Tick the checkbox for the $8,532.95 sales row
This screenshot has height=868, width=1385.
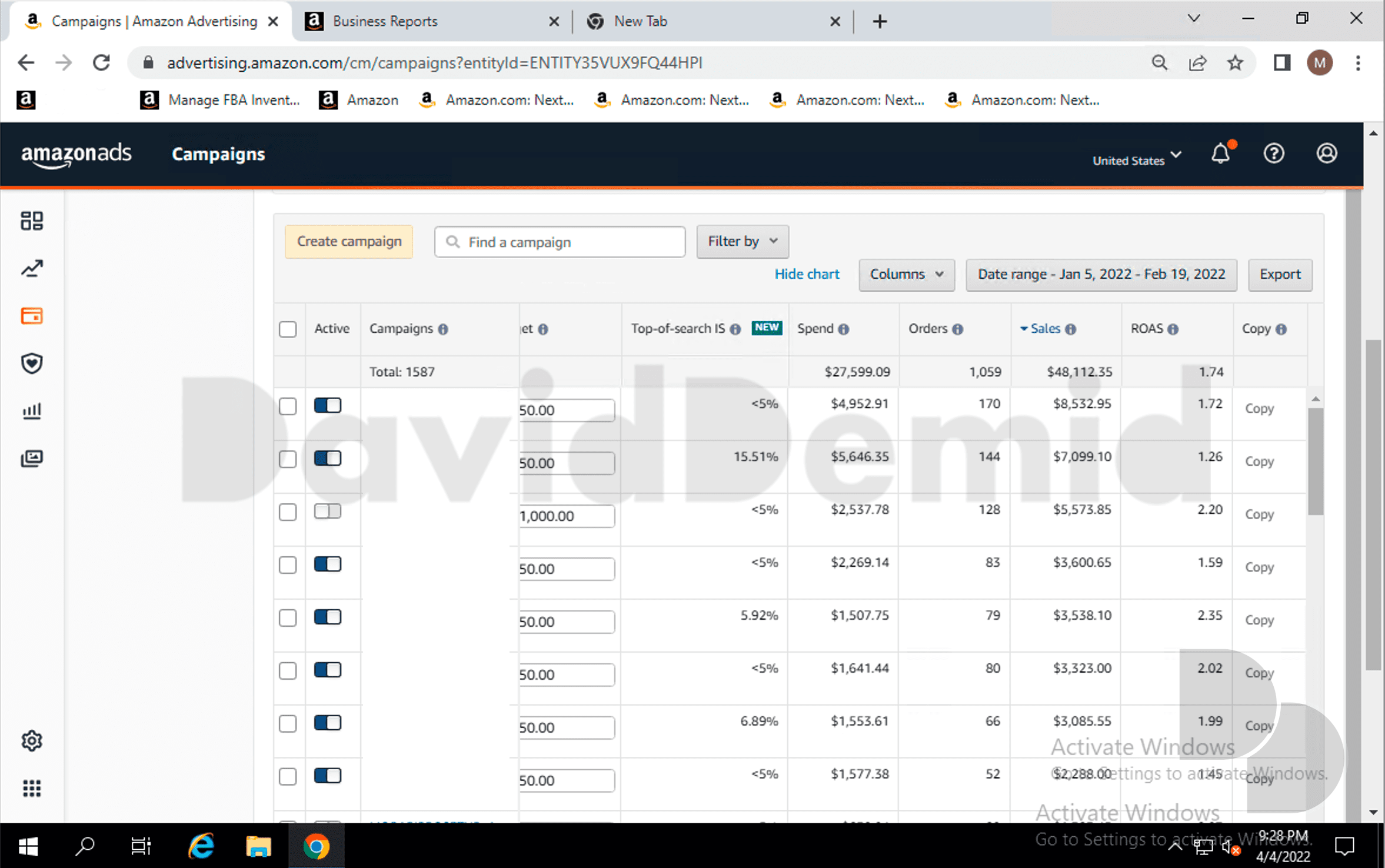point(288,406)
